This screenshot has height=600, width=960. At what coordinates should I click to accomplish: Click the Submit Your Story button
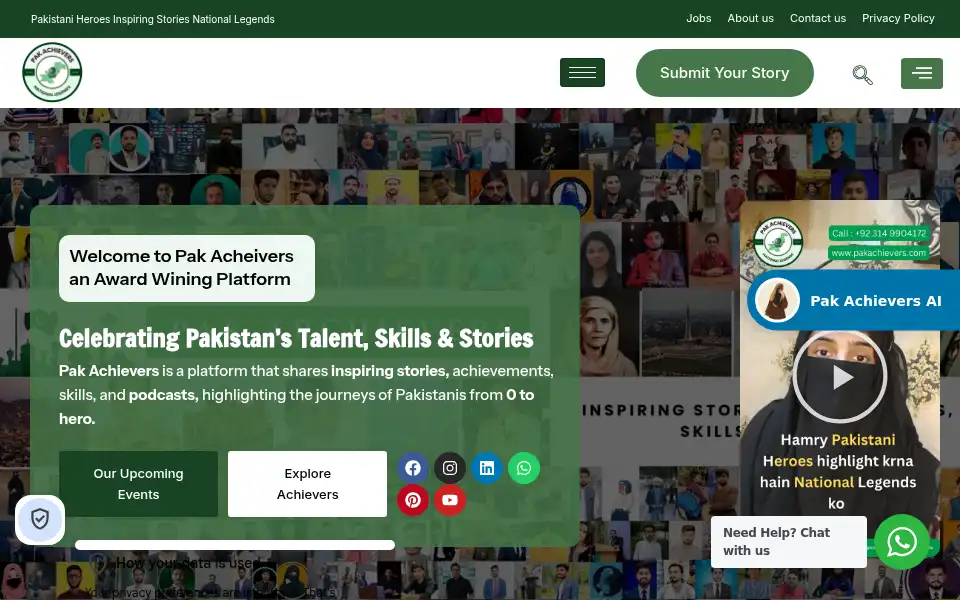pyautogui.click(x=725, y=73)
